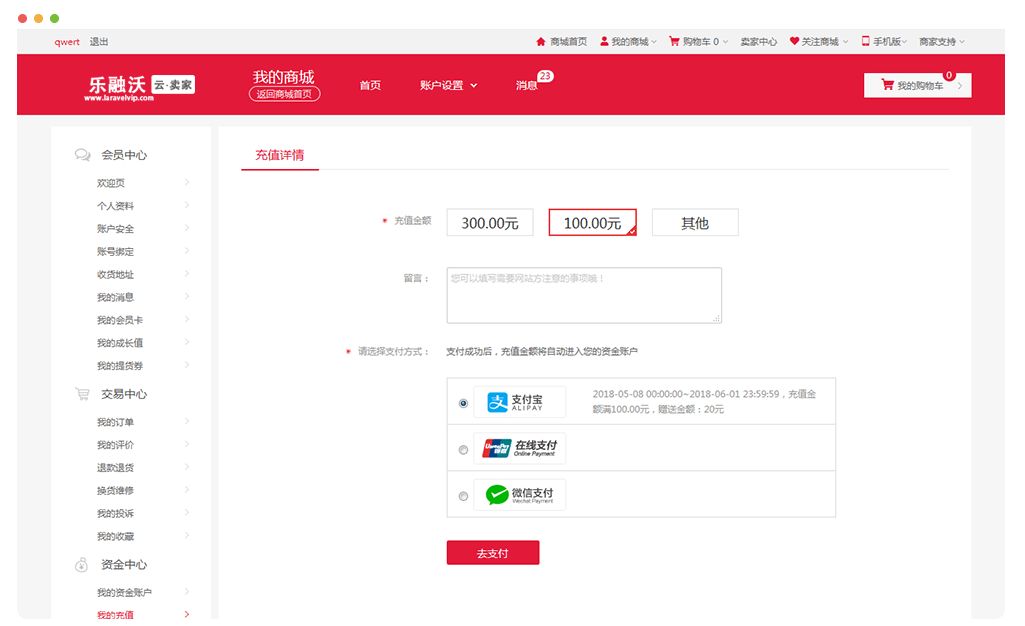Open 账号绑定 in the sidebar
This screenshot has width=1025, height=626.
pos(116,252)
